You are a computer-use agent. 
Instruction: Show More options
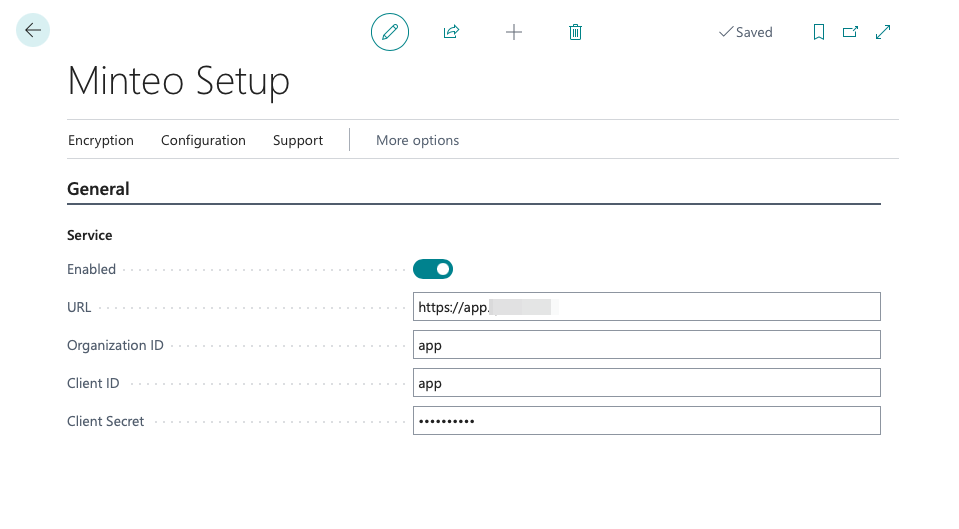click(x=417, y=140)
